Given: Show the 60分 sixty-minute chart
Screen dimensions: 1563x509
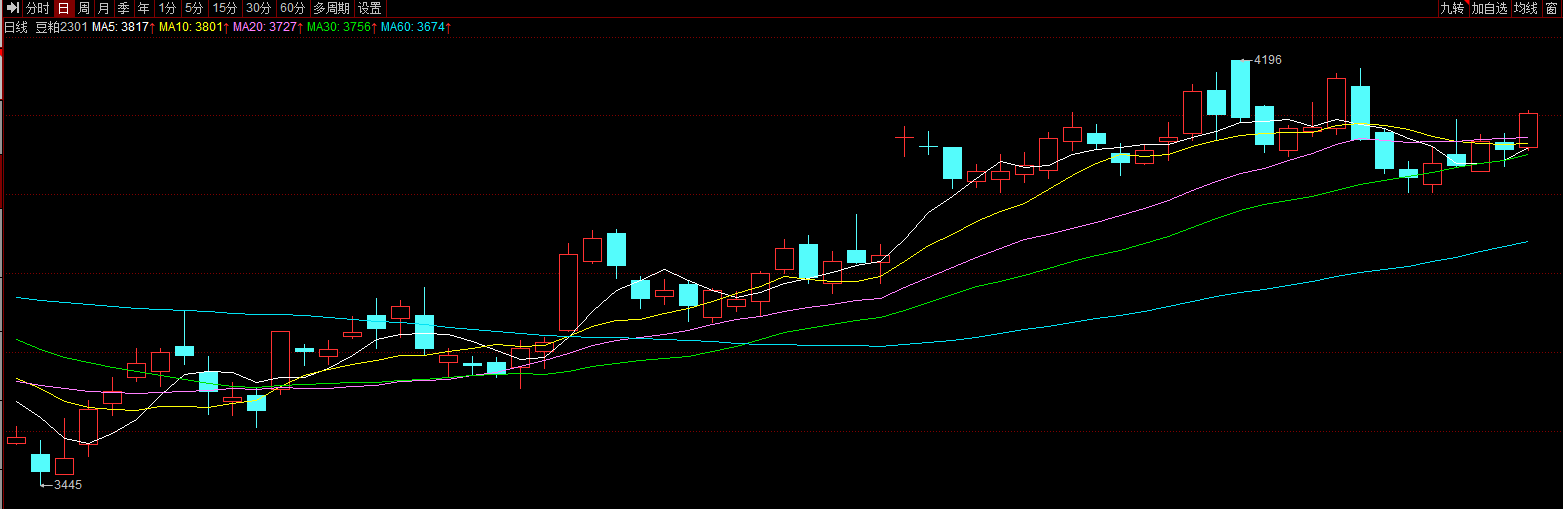Looking at the screenshot, I should click(x=293, y=8).
